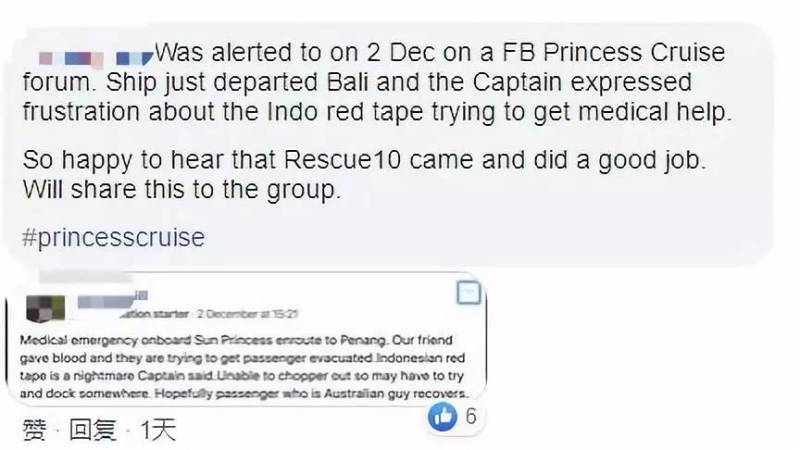Open the #princesscruise hashtag
The height and width of the screenshot is (450, 800).
(x=112, y=239)
